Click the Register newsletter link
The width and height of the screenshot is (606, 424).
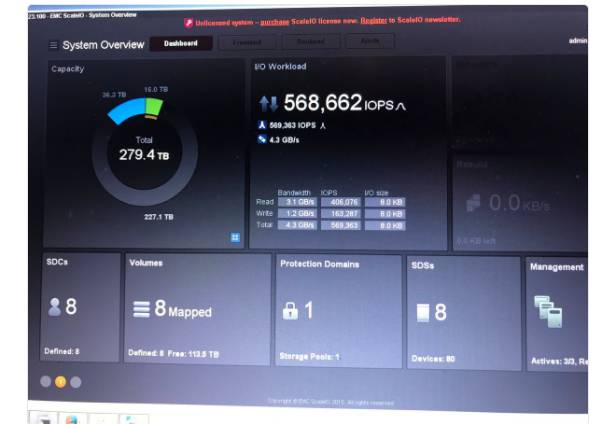[373, 20]
